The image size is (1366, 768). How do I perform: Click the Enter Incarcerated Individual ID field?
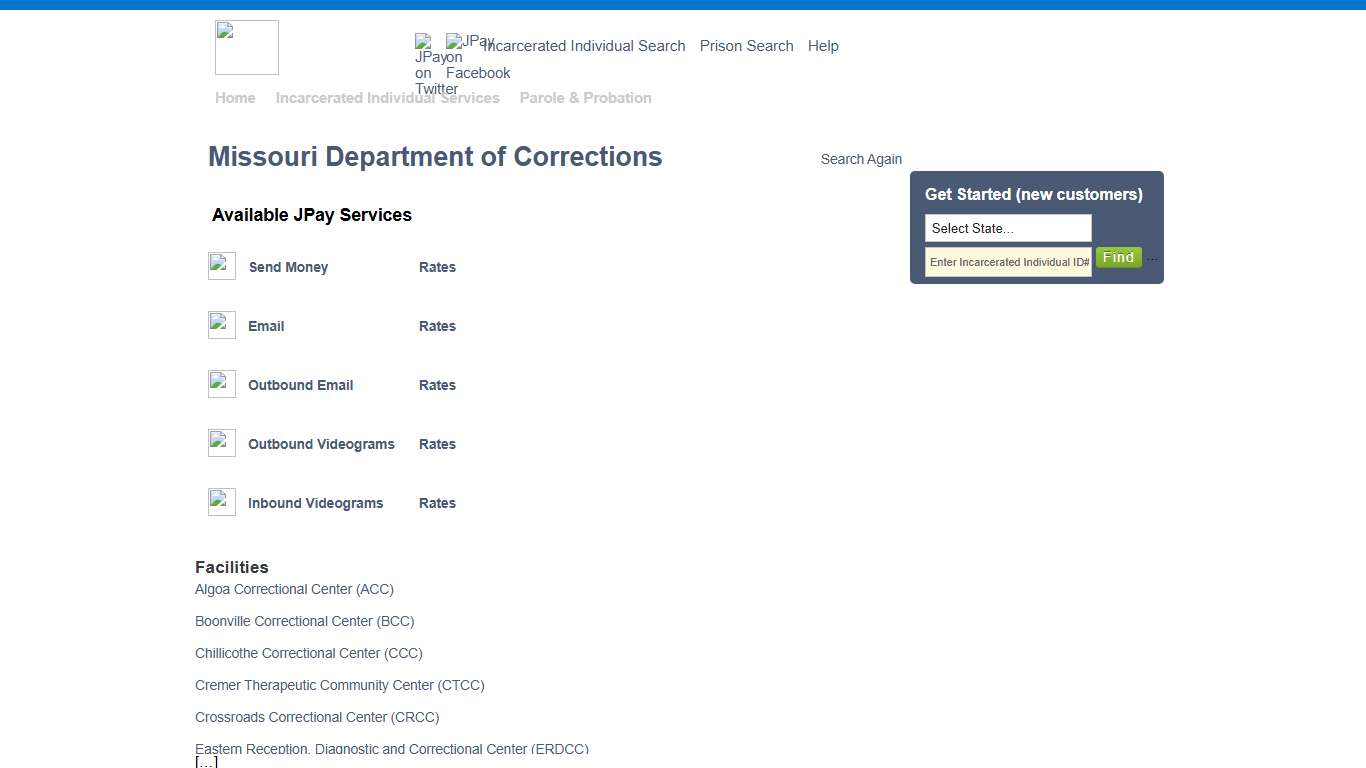pyautogui.click(x=1007, y=261)
